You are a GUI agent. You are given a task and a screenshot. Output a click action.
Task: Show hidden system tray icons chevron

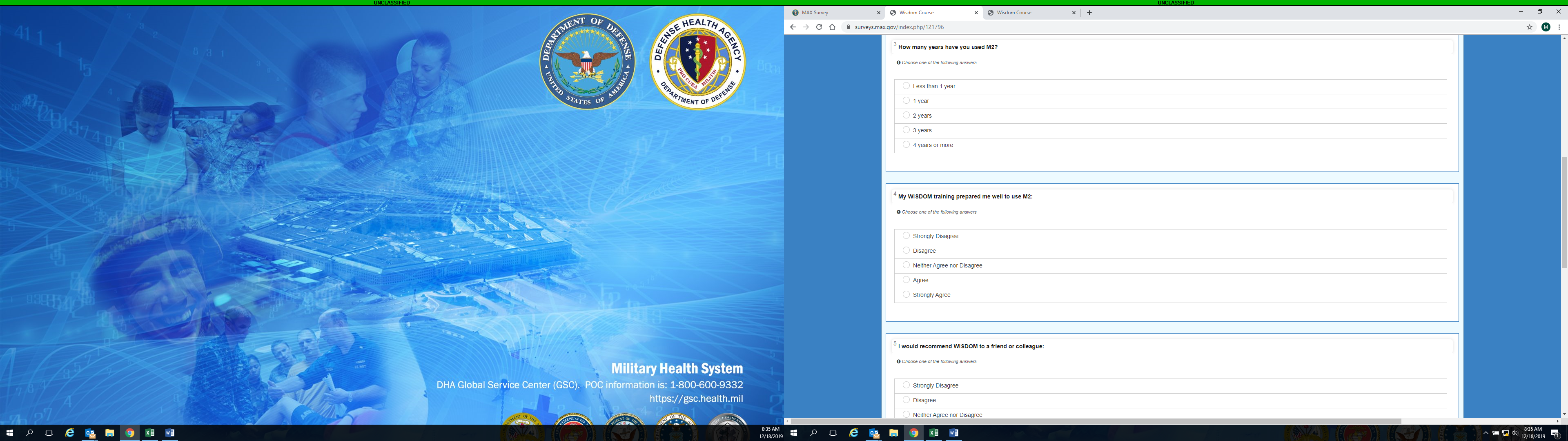tap(1486, 433)
